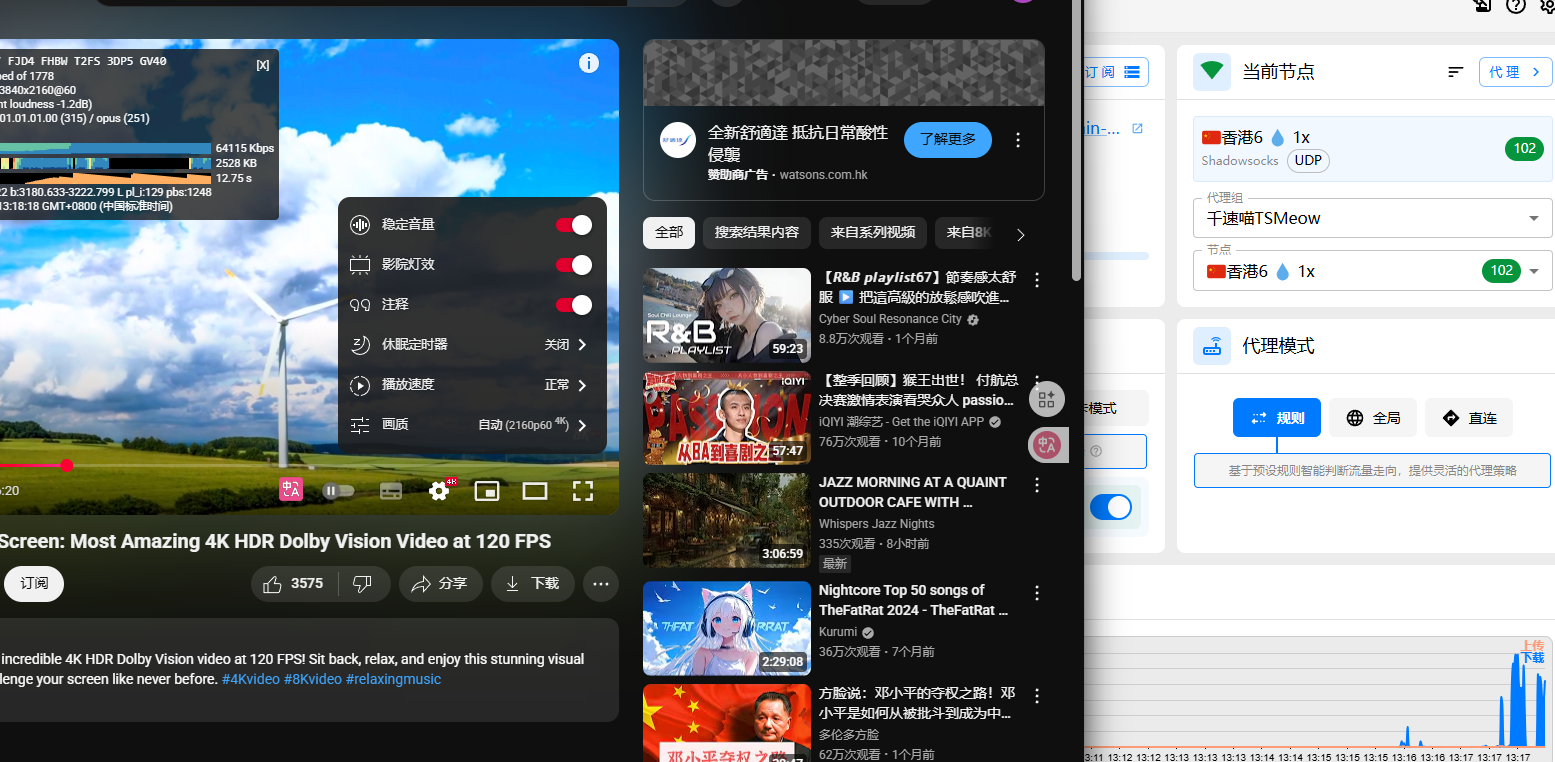The image size is (1555, 762).
Task: Switch the player to theater mode
Action: click(x=535, y=491)
